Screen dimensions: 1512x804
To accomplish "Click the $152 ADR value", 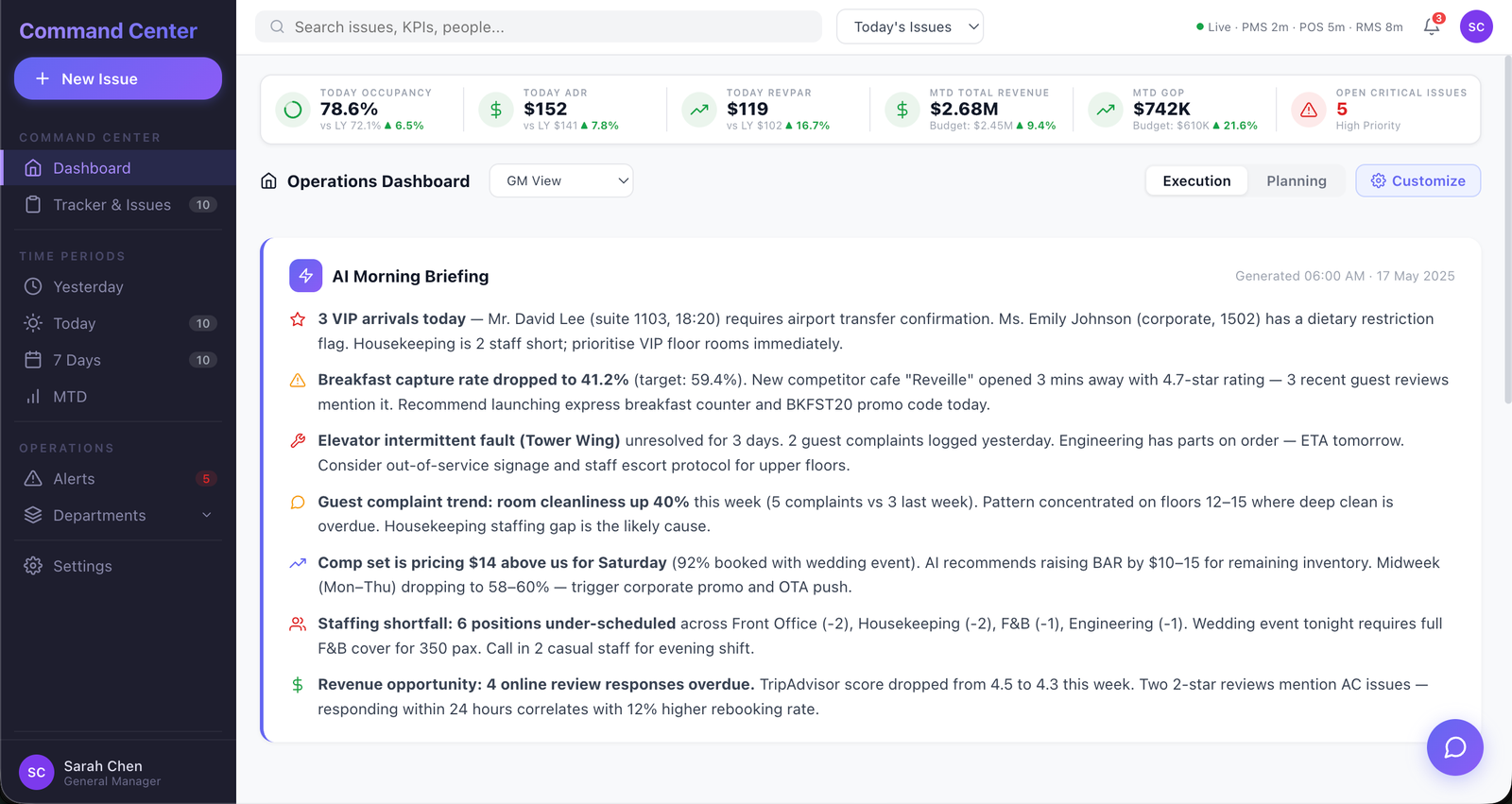I will [x=545, y=109].
